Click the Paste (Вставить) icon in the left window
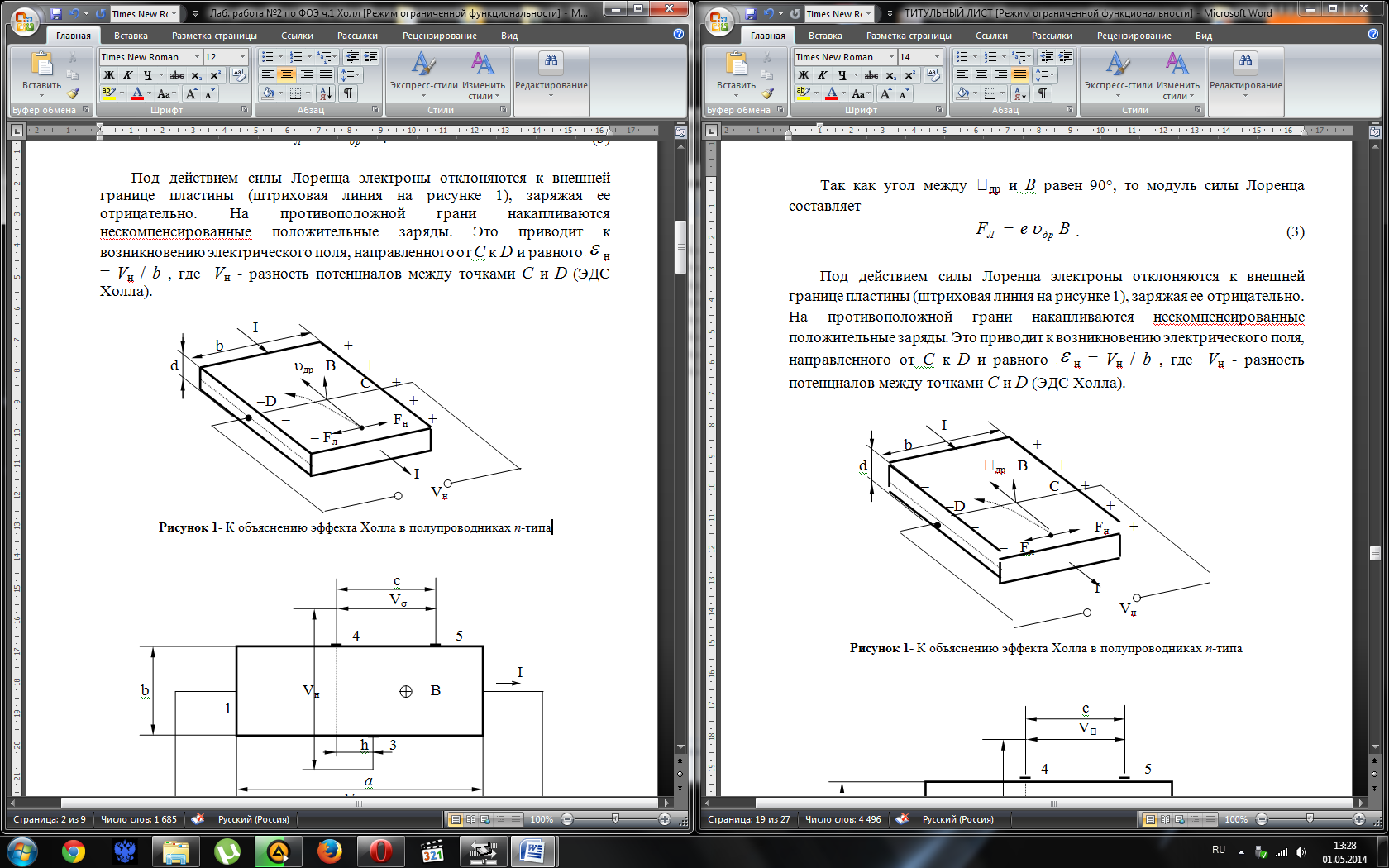 click(x=41, y=64)
